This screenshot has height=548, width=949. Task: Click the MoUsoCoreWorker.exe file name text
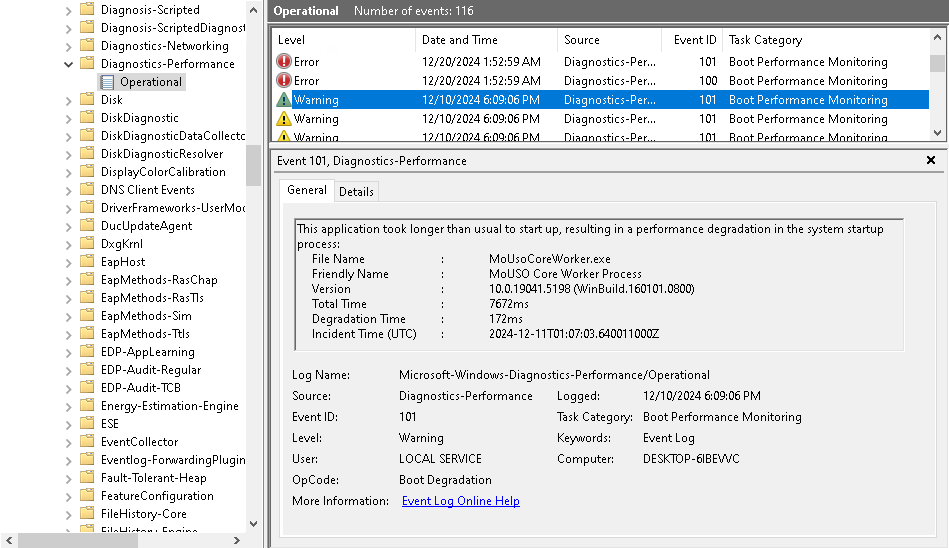pos(550,259)
